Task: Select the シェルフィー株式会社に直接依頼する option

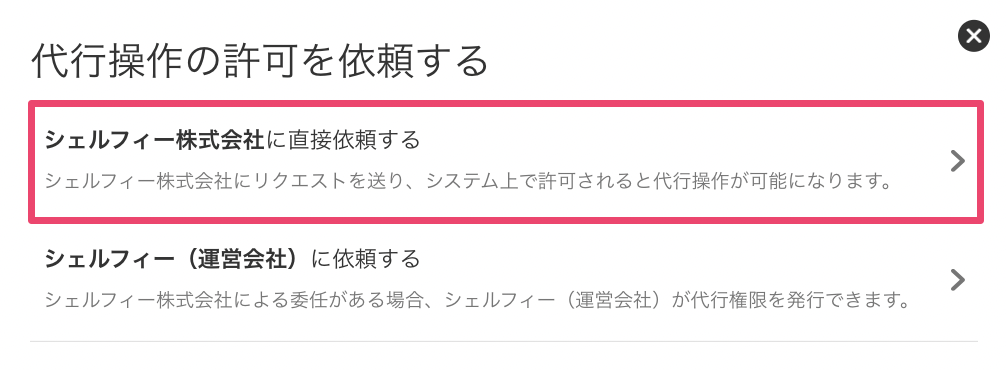Action: coord(506,162)
